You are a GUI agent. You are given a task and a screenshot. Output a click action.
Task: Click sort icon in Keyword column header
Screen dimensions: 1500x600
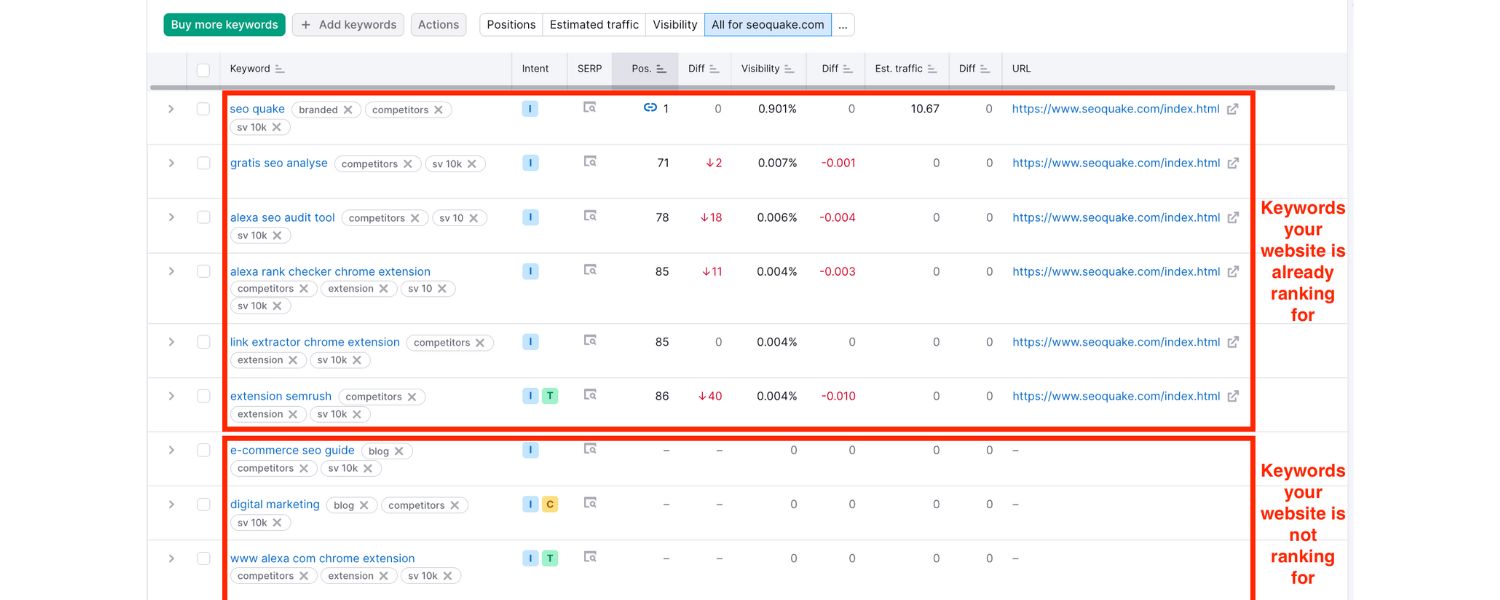(280, 69)
